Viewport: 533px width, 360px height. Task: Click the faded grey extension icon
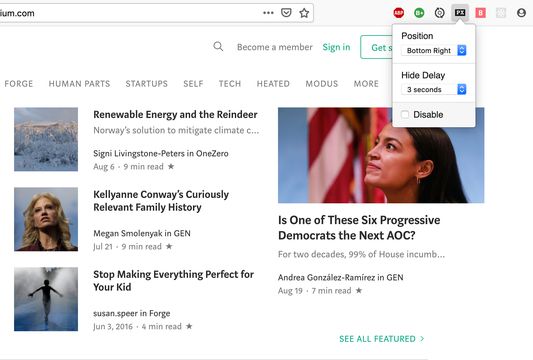[x=501, y=13]
